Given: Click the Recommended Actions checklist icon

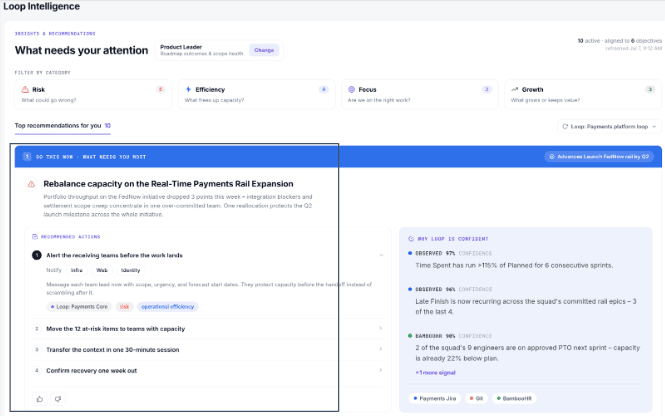Looking at the screenshot, I should pyautogui.click(x=35, y=237).
